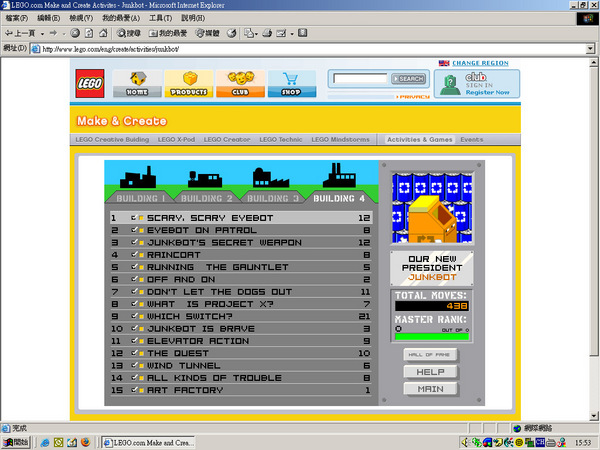The image size is (600, 450).
Task: Click the Building 1 factory silhouette
Action: pyautogui.click(x=138, y=178)
